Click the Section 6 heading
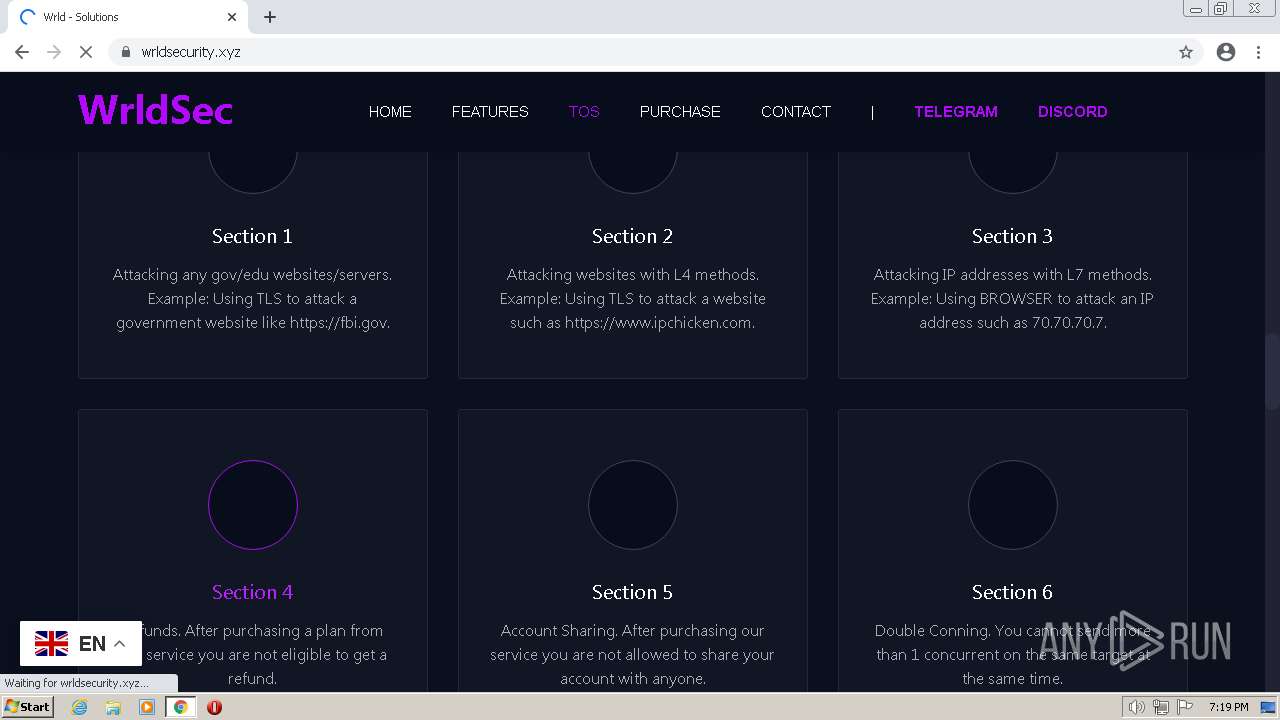This screenshot has width=1280, height=720. pos(1012,592)
